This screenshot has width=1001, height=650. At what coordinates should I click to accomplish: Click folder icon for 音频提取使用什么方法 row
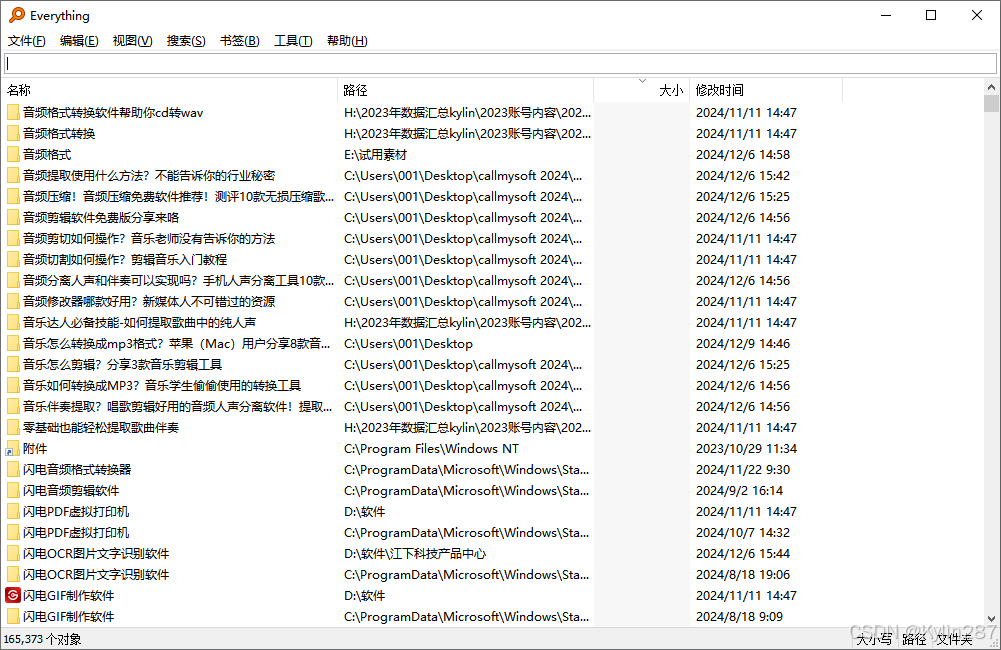tap(13, 176)
